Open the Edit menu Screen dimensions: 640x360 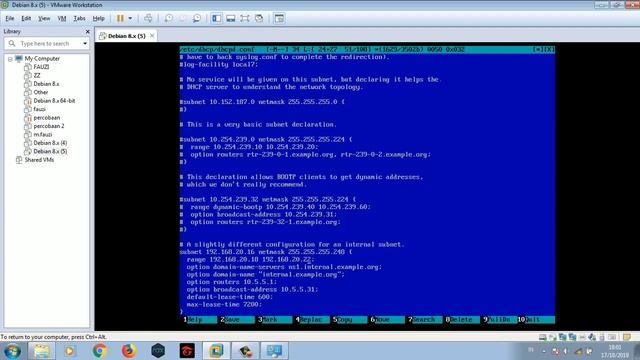[26, 18]
